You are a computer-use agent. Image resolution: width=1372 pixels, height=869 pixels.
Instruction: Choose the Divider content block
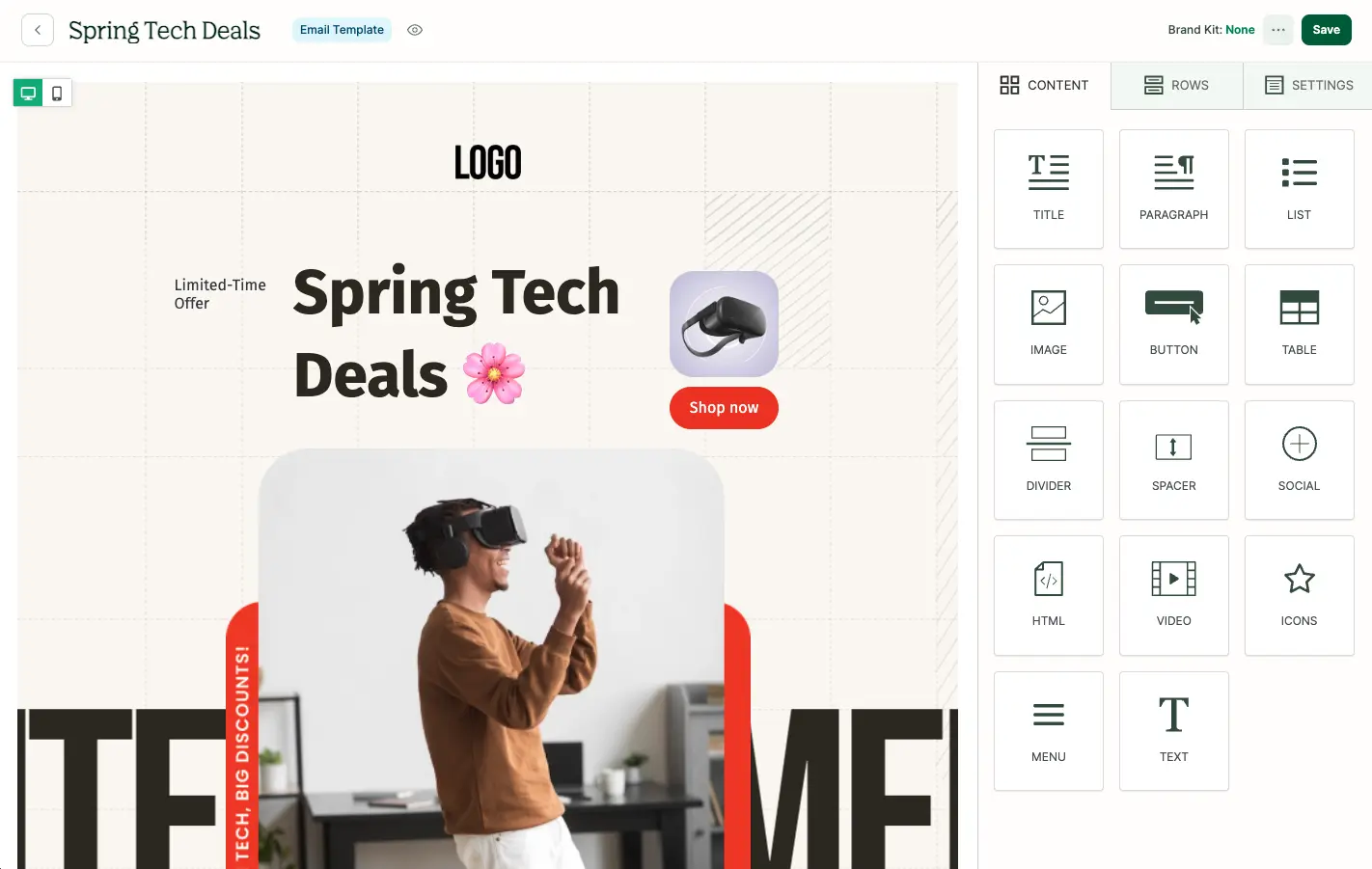tap(1049, 460)
